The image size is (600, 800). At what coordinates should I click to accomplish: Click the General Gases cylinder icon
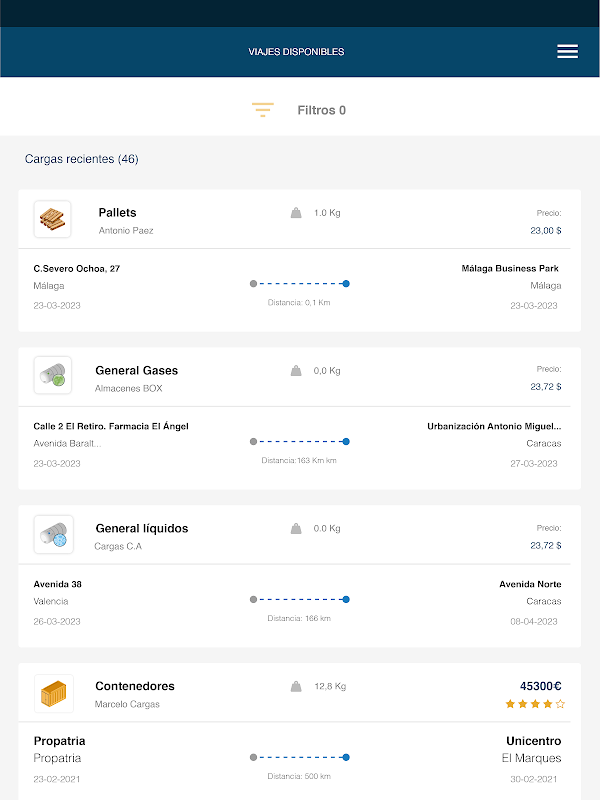click(52, 377)
